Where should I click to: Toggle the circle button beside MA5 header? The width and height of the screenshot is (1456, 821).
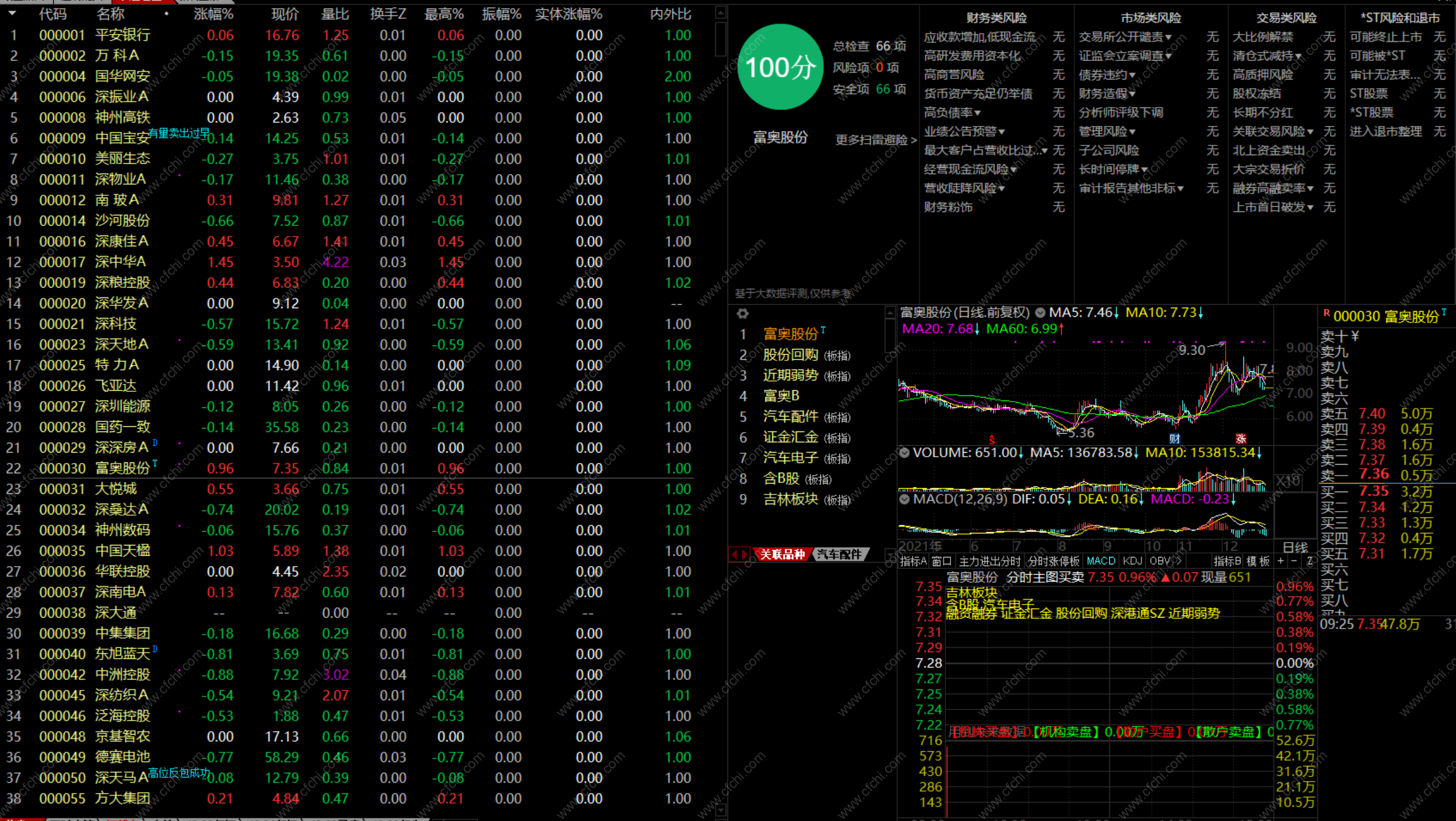click(1040, 313)
